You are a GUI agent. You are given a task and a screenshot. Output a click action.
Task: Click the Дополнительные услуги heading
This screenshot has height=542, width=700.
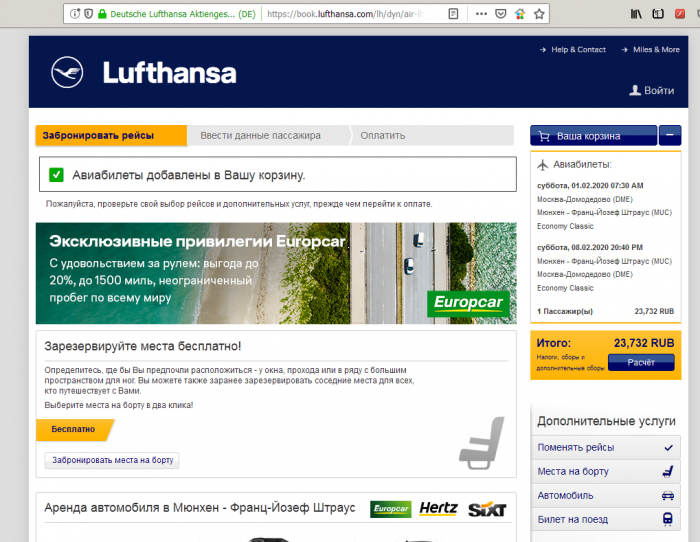[x=606, y=421]
